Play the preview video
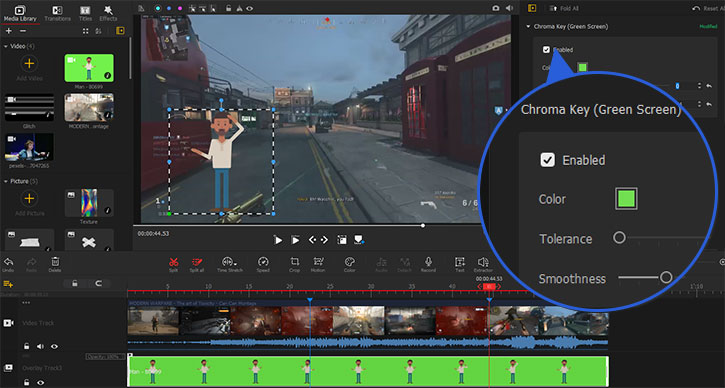Screen dimensions: 725x388 pos(278,240)
